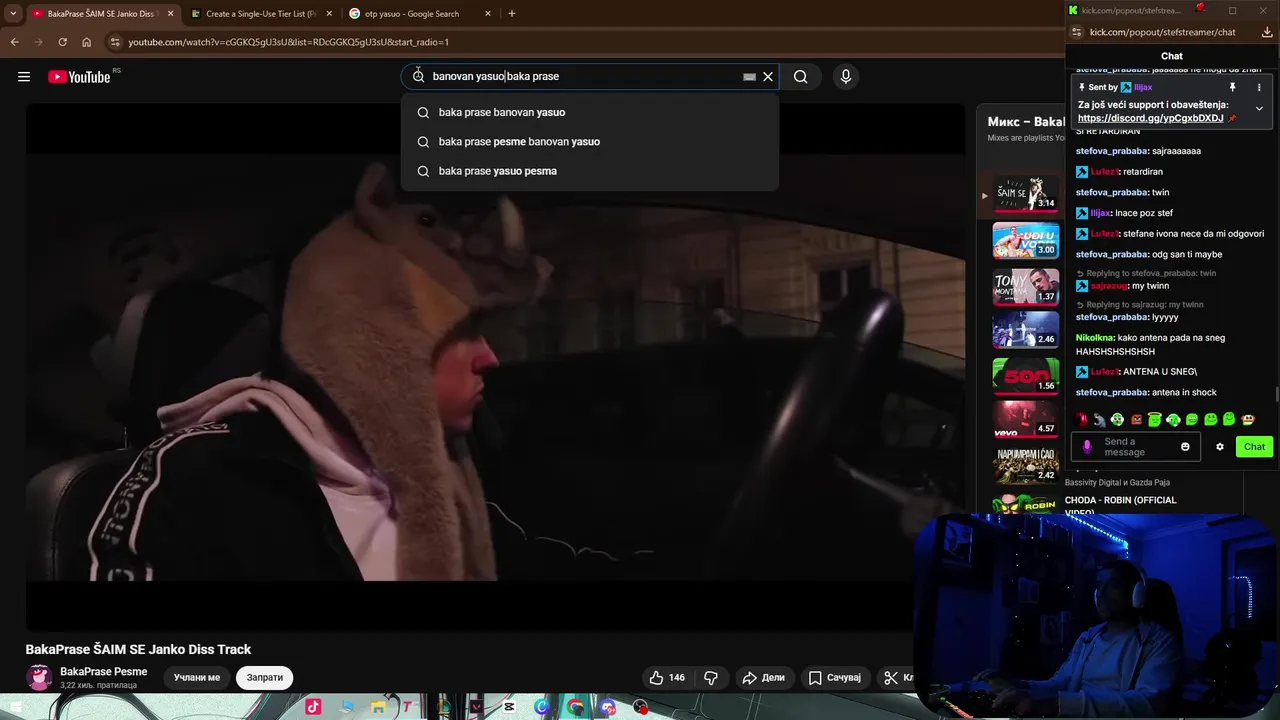Viewport: 1280px width, 720px height.
Task: Play the ŠAIM SE playlist thumbnail
Action: (x=1025, y=195)
